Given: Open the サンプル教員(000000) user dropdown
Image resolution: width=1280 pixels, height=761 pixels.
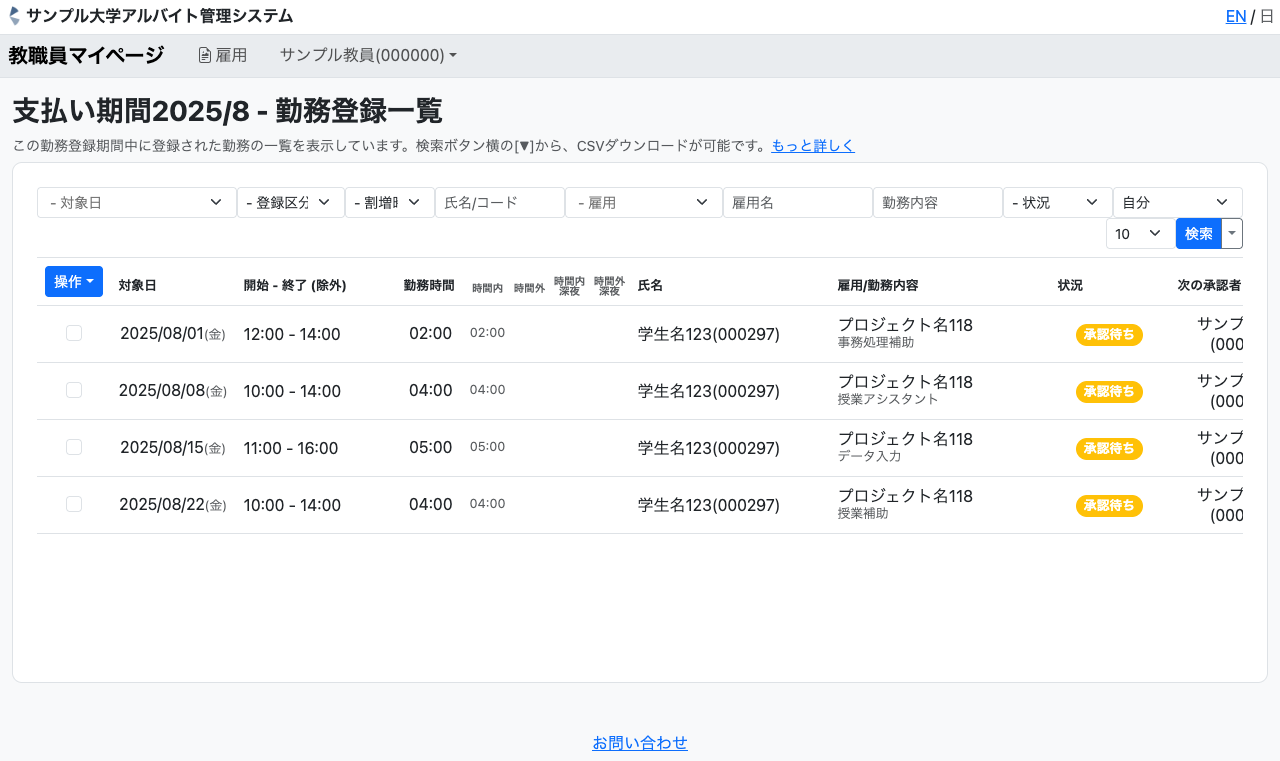Looking at the screenshot, I should click(368, 55).
